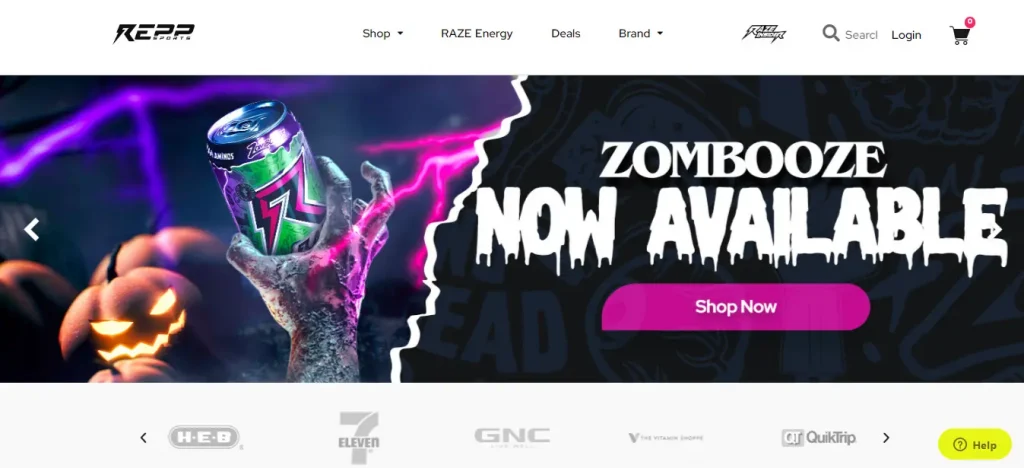Viewport: 1024px width, 468px height.
Task: Show previous hero banner slide
Action: click(31, 229)
